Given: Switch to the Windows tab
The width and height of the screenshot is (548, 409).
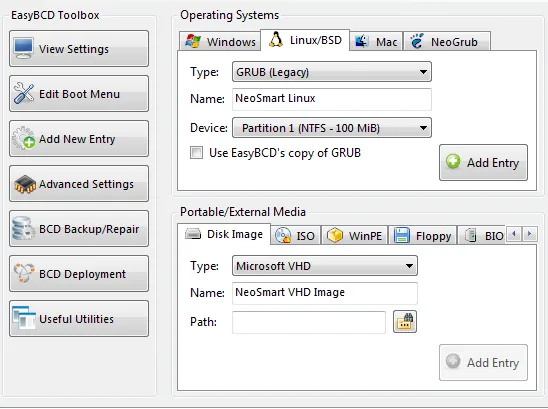Looking at the screenshot, I should point(220,42).
